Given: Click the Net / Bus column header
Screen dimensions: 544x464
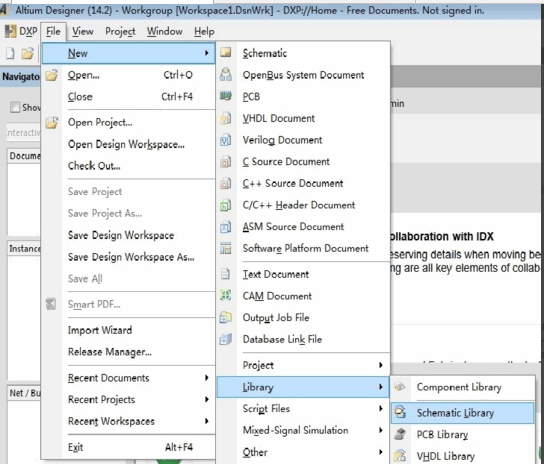Looking at the screenshot, I should pyautogui.click(x=24, y=393).
